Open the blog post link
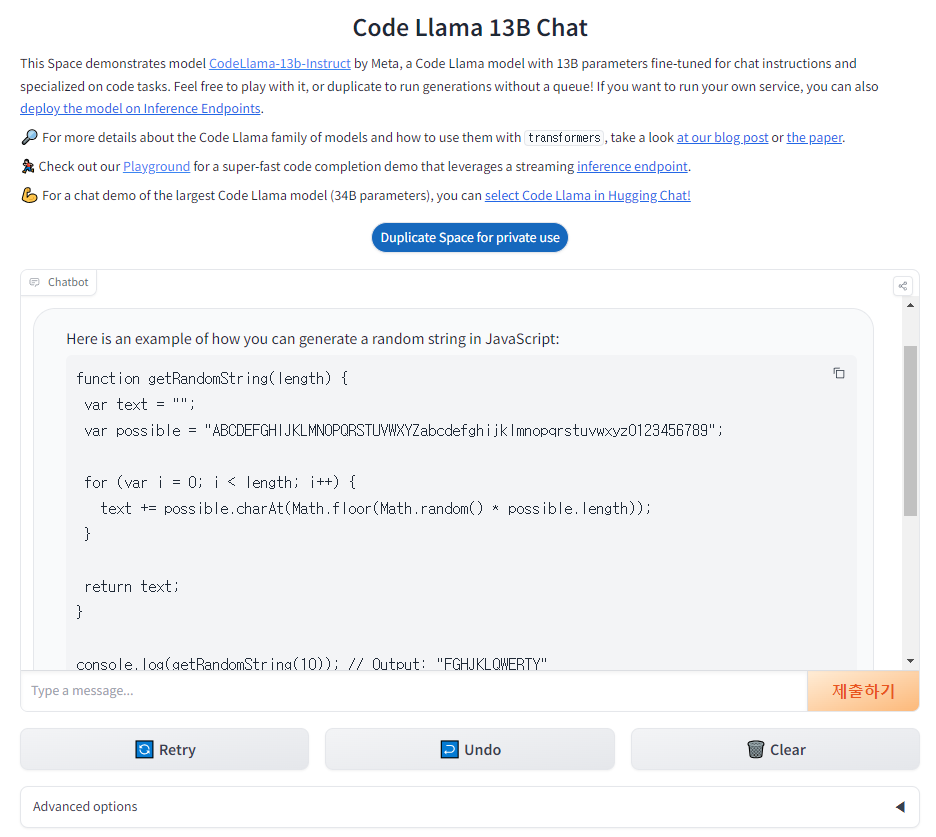Image resolution: width=936 pixels, height=837 pixels. [722, 137]
